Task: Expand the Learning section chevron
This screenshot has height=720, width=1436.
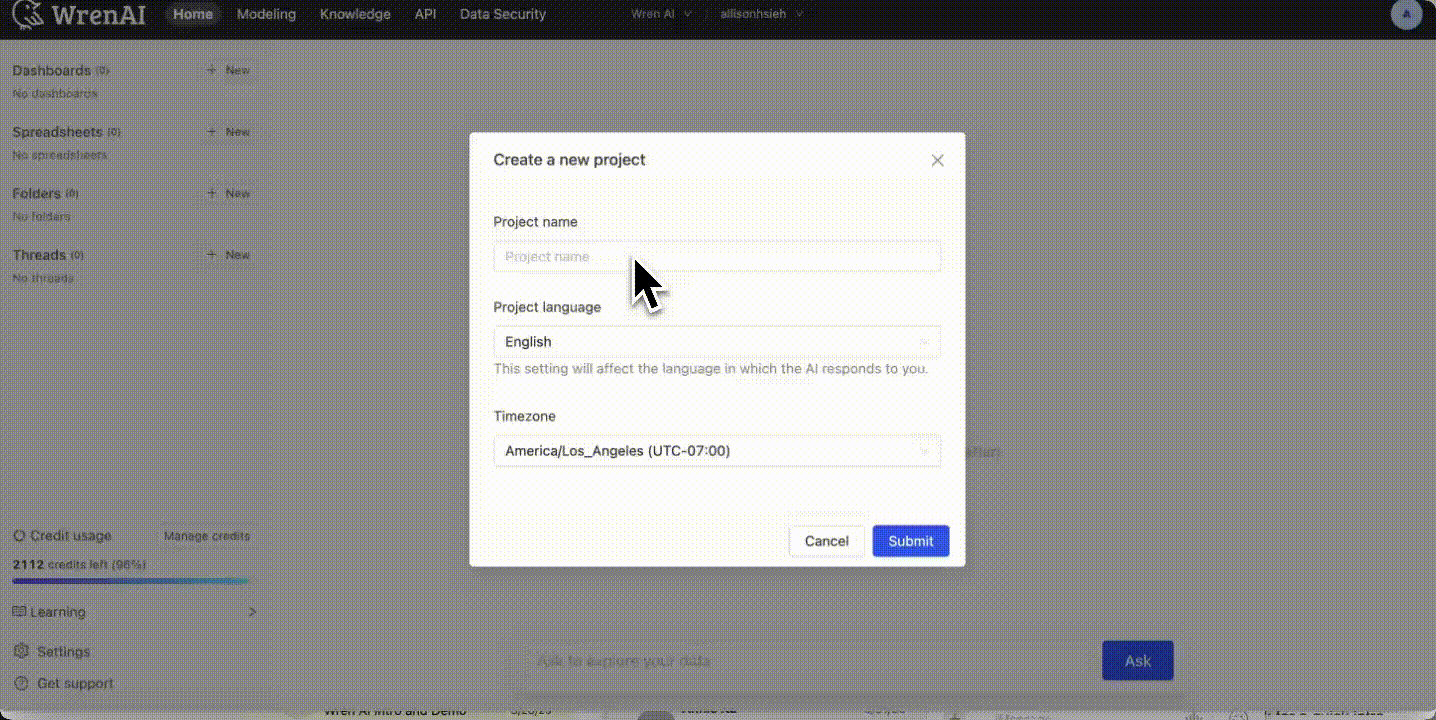Action: [252, 612]
